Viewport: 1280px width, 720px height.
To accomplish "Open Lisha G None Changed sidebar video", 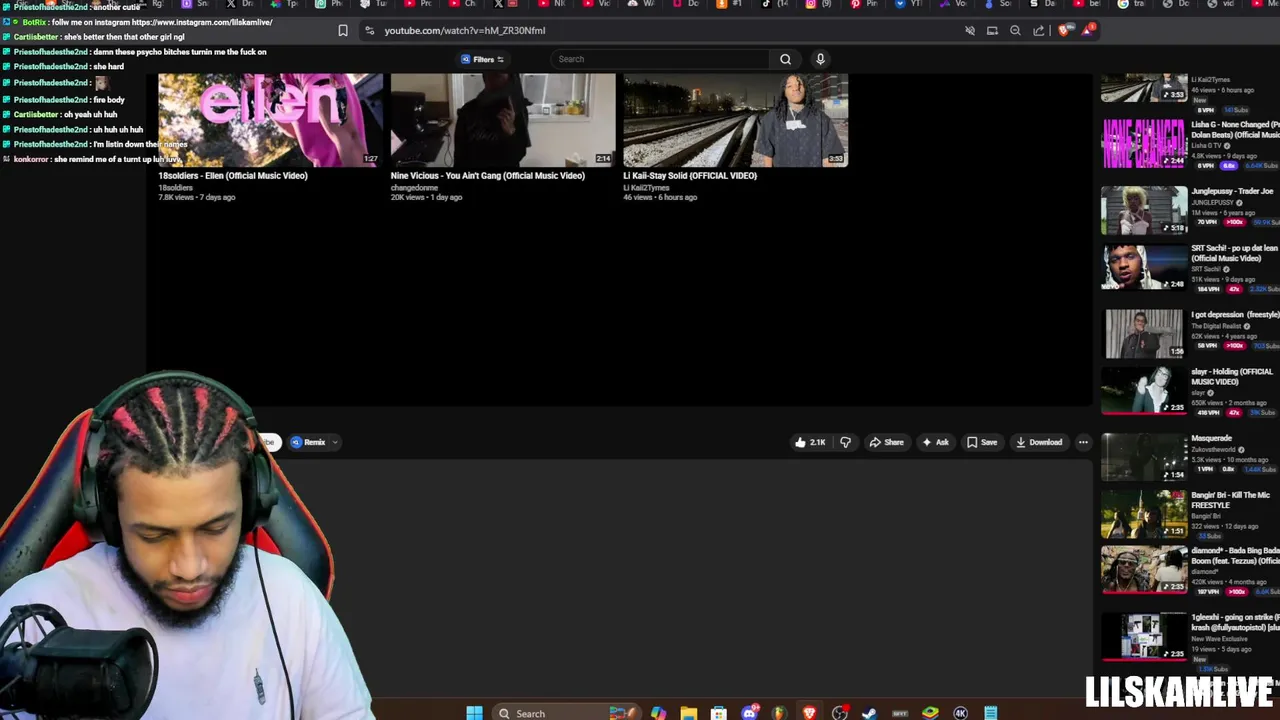I will [1144, 142].
